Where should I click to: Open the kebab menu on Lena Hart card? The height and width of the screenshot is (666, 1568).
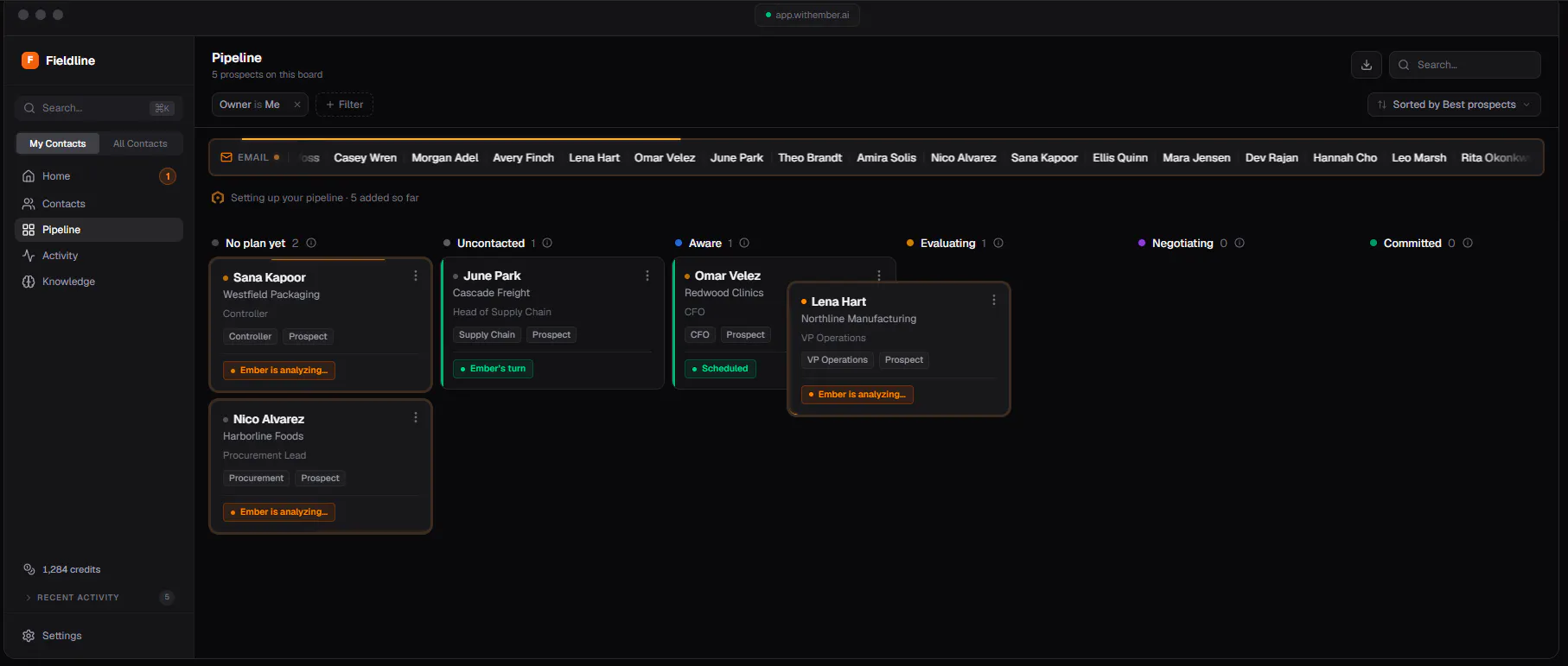pos(994,300)
